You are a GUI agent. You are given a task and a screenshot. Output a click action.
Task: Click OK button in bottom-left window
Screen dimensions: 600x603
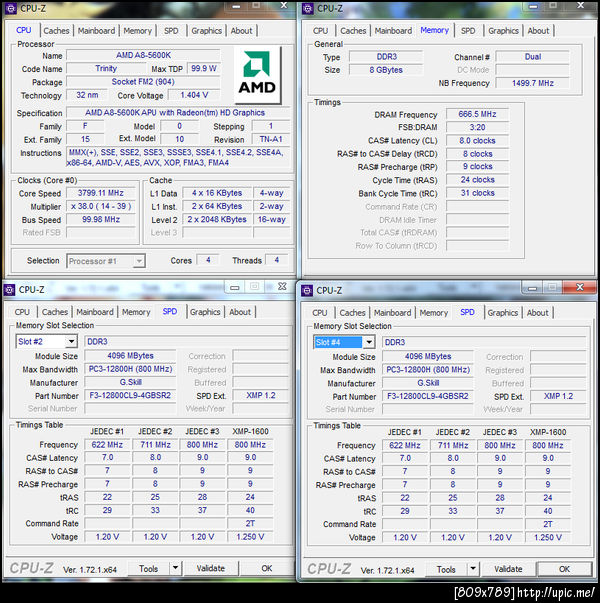tap(267, 568)
